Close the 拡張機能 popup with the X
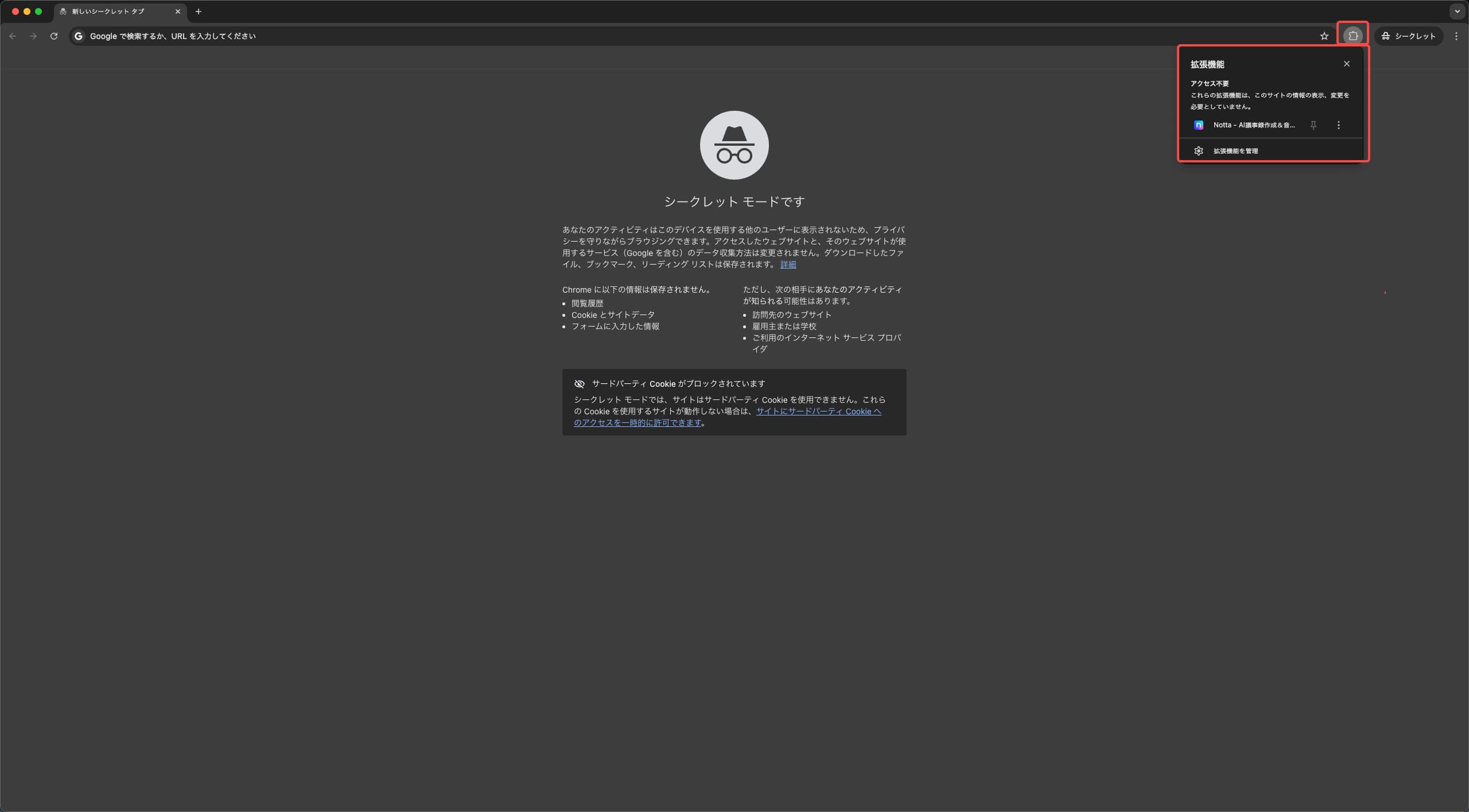 pos(1346,64)
